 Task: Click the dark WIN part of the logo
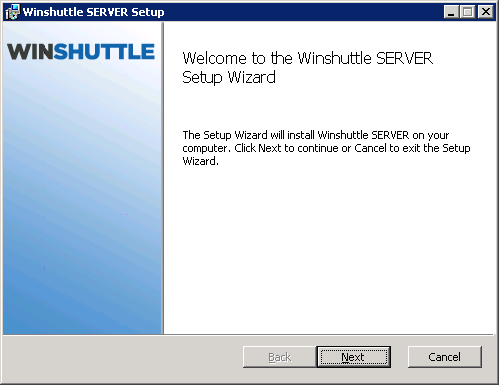[30, 52]
